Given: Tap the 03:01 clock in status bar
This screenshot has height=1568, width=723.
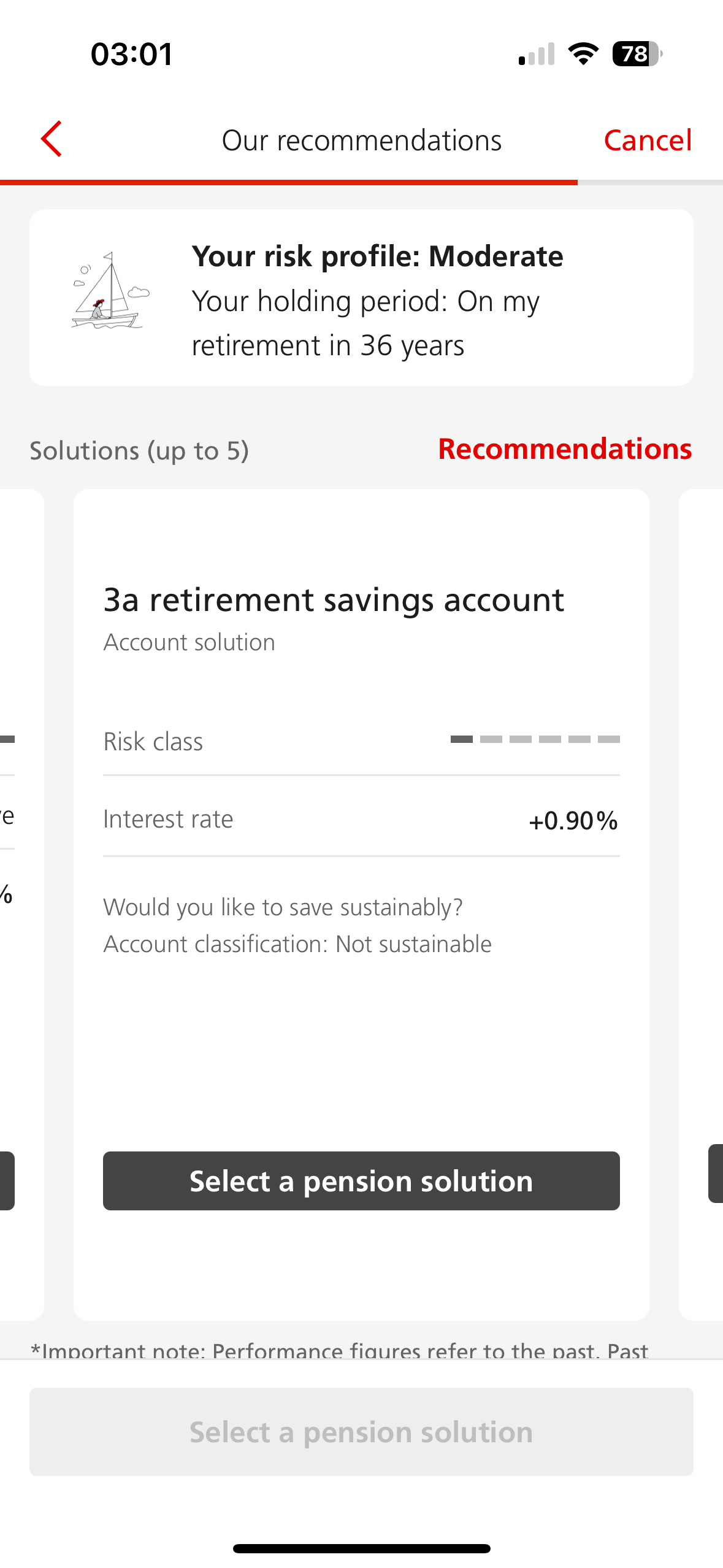Looking at the screenshot, I should tap(132, 54).
